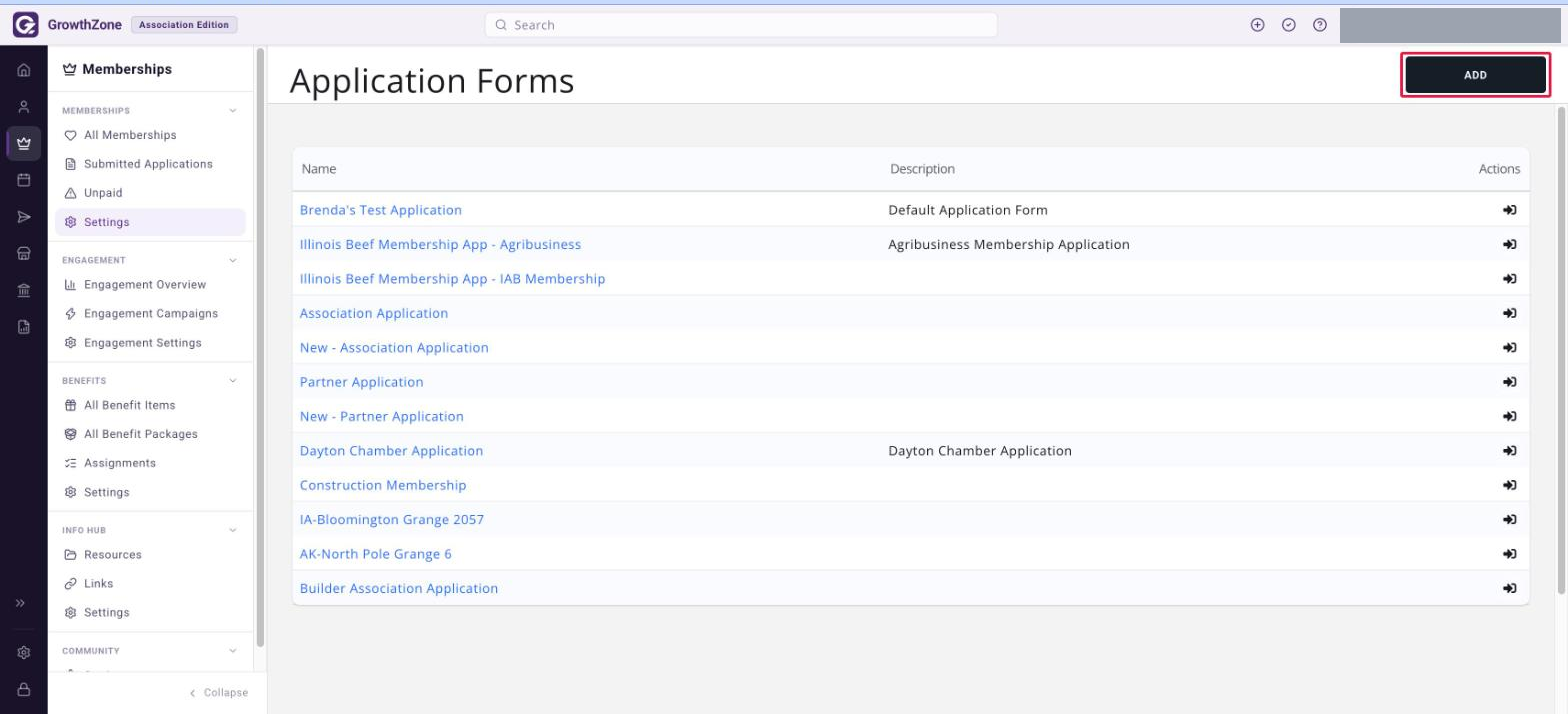
Task: Open the gear Setup icon at rail bottom
Action: (x=24, y=653)
